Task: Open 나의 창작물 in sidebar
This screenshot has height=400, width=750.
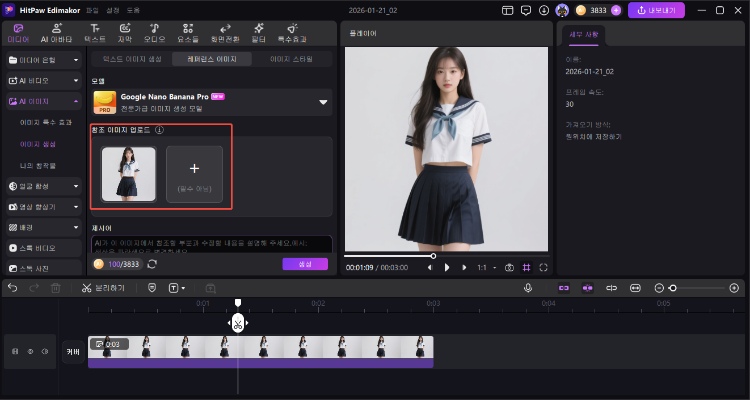Action: click(x=38, y=166)
